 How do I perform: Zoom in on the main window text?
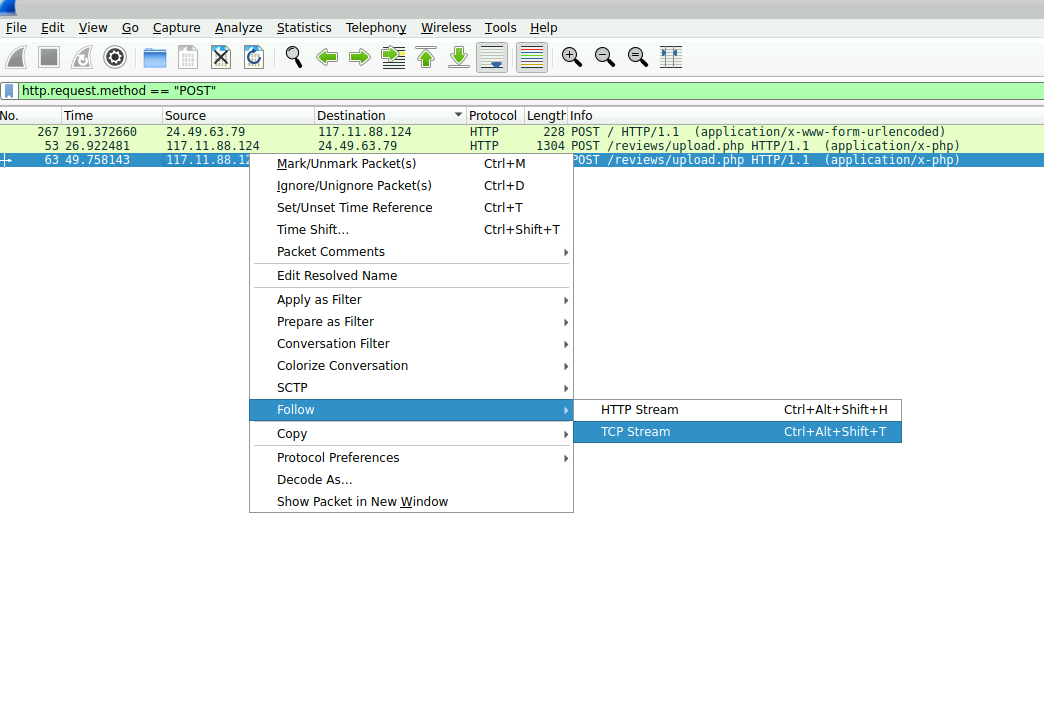(571, 57)
